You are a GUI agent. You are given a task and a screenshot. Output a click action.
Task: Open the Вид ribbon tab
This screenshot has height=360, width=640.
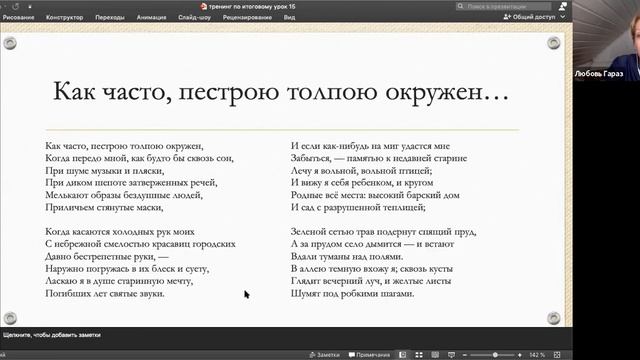click(289, 18)
